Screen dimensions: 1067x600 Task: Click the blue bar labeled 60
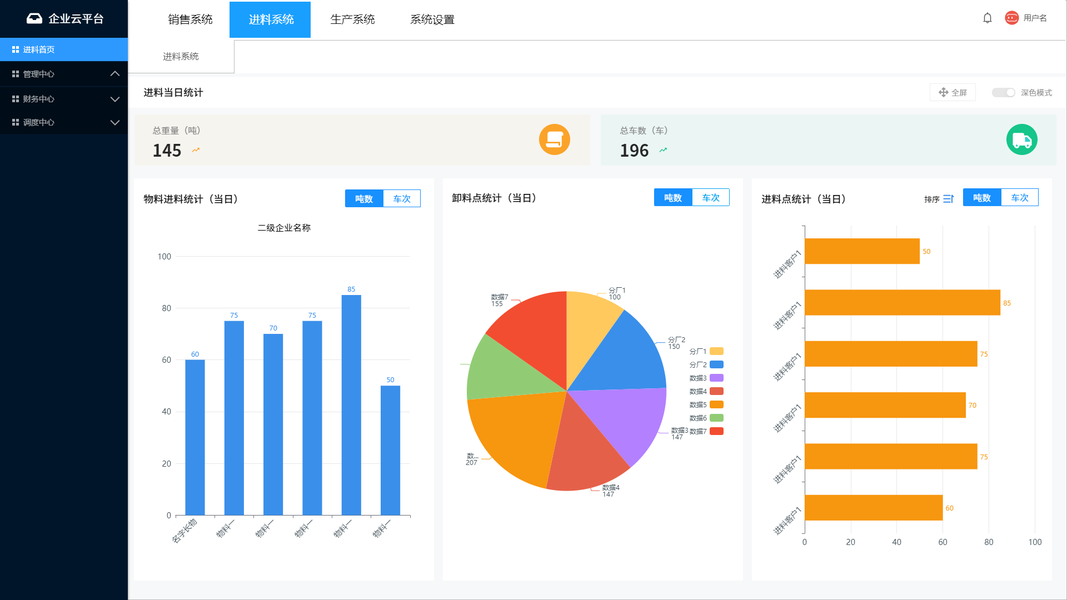(195, 437)
